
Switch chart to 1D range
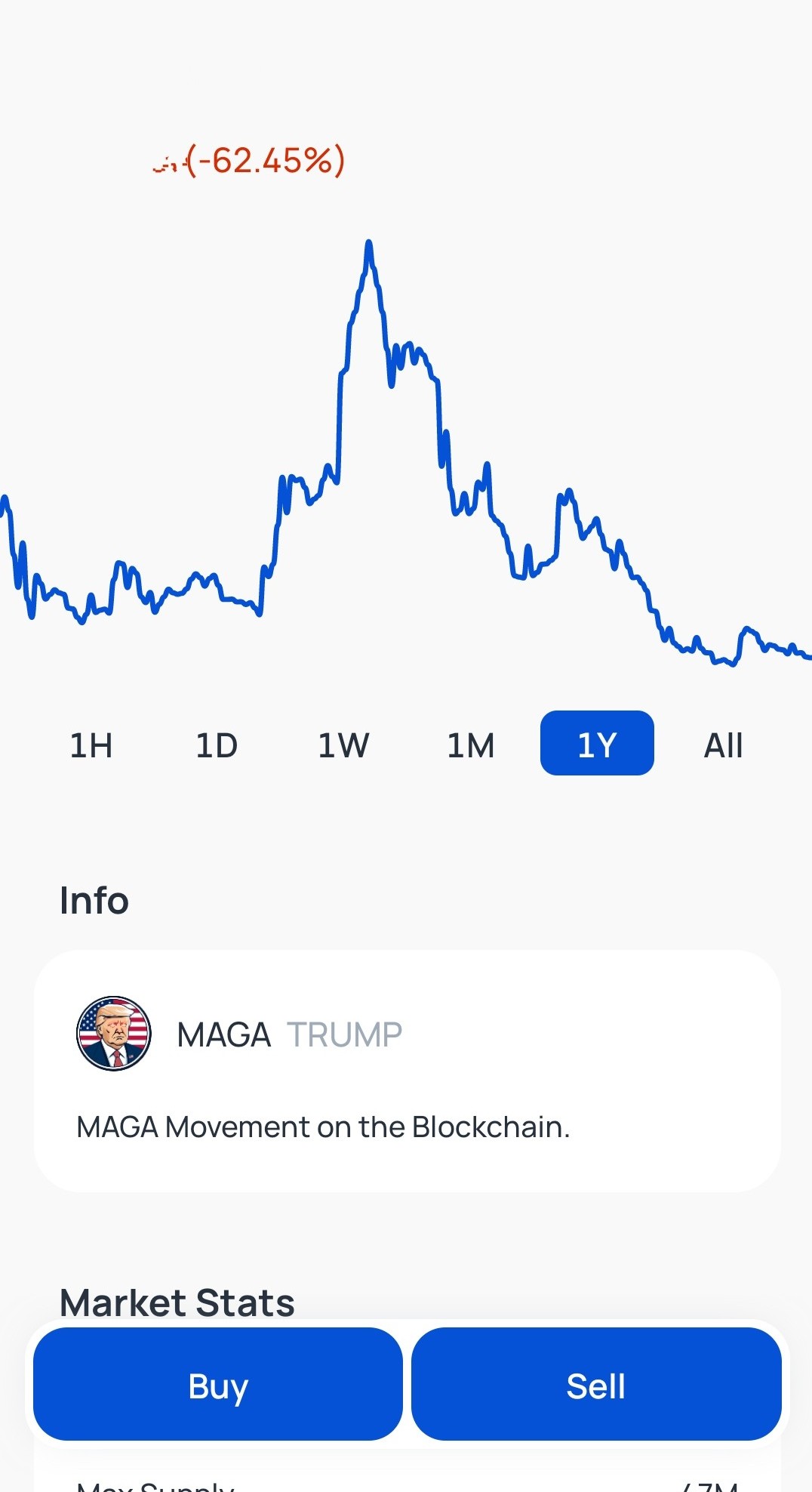coord(217,745)
